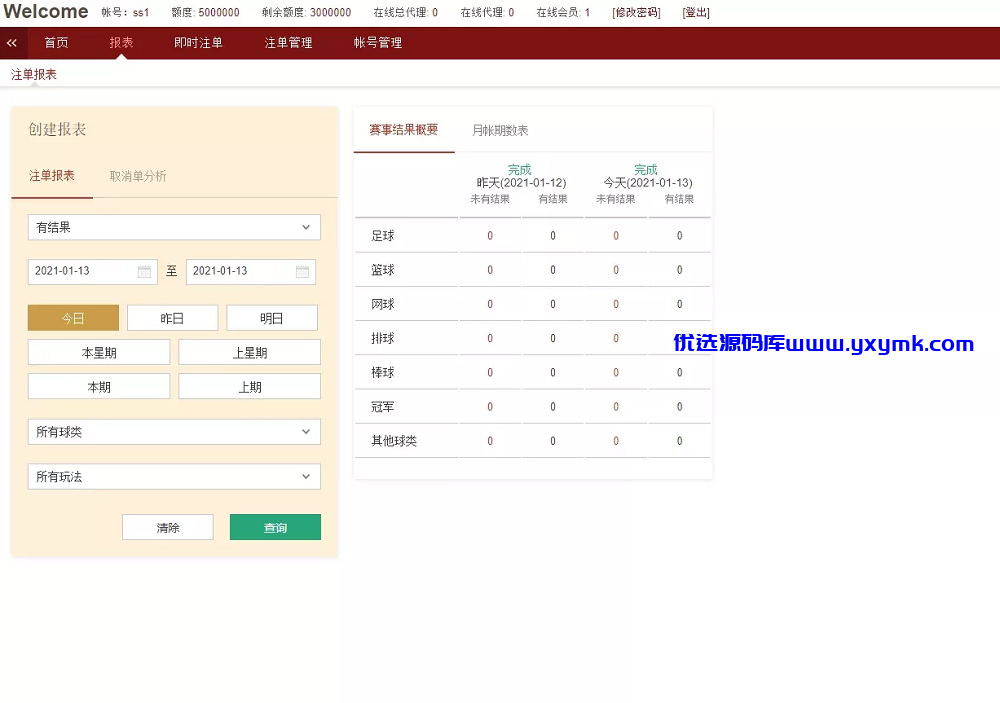The width and height of the screenshot is (1000, 703).
Task: Select the 上星期 range button
Action: [249, 352]
